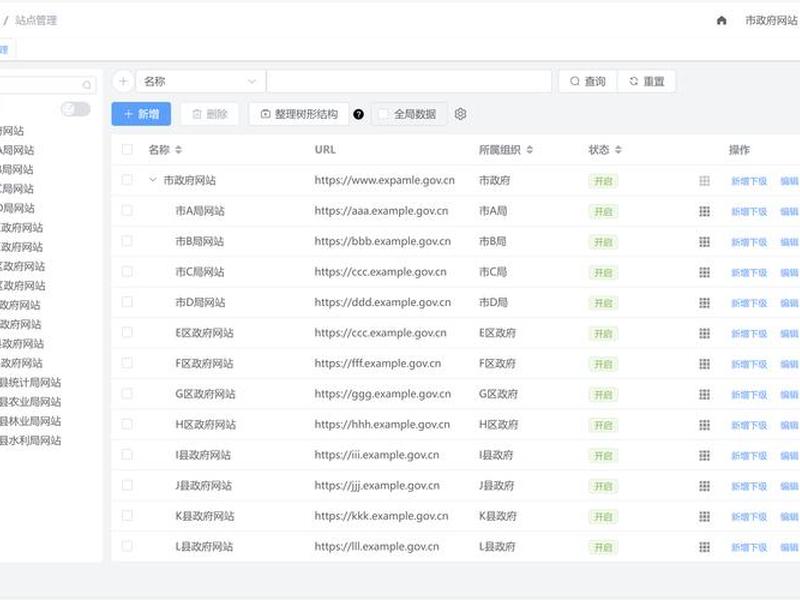Click the 删除 button
Image resolution: width=800 pixels, height=600 pixels.
point(210,114)
